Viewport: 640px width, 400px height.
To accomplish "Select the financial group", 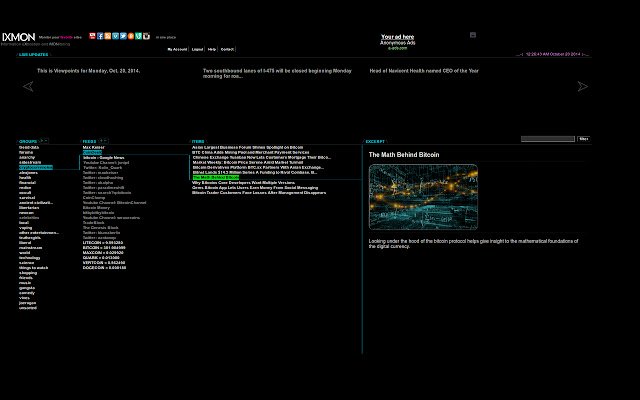I will 27,182.
